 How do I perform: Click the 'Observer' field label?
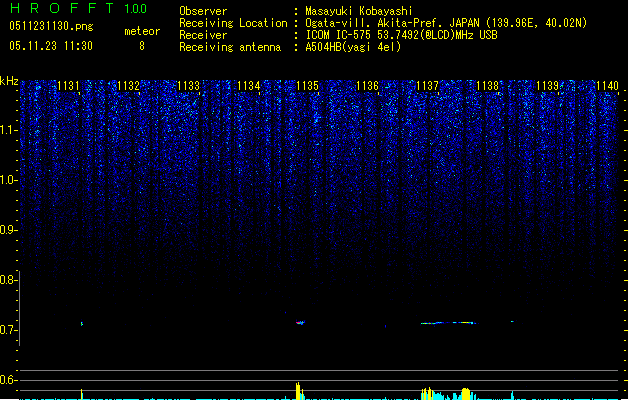(x=203, y=11)
